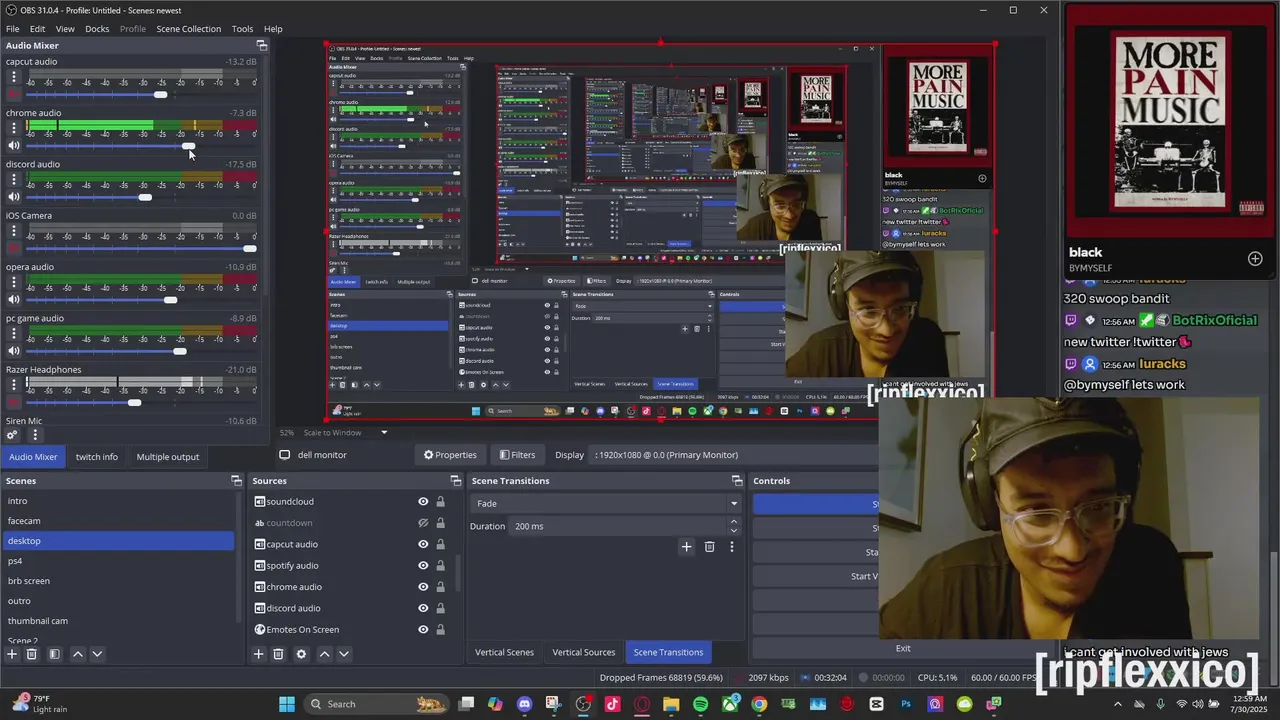The height and width of the screenshot is (720, 1280).
Task: Hide the spotify audio source
Action: [x=423, y=566]
